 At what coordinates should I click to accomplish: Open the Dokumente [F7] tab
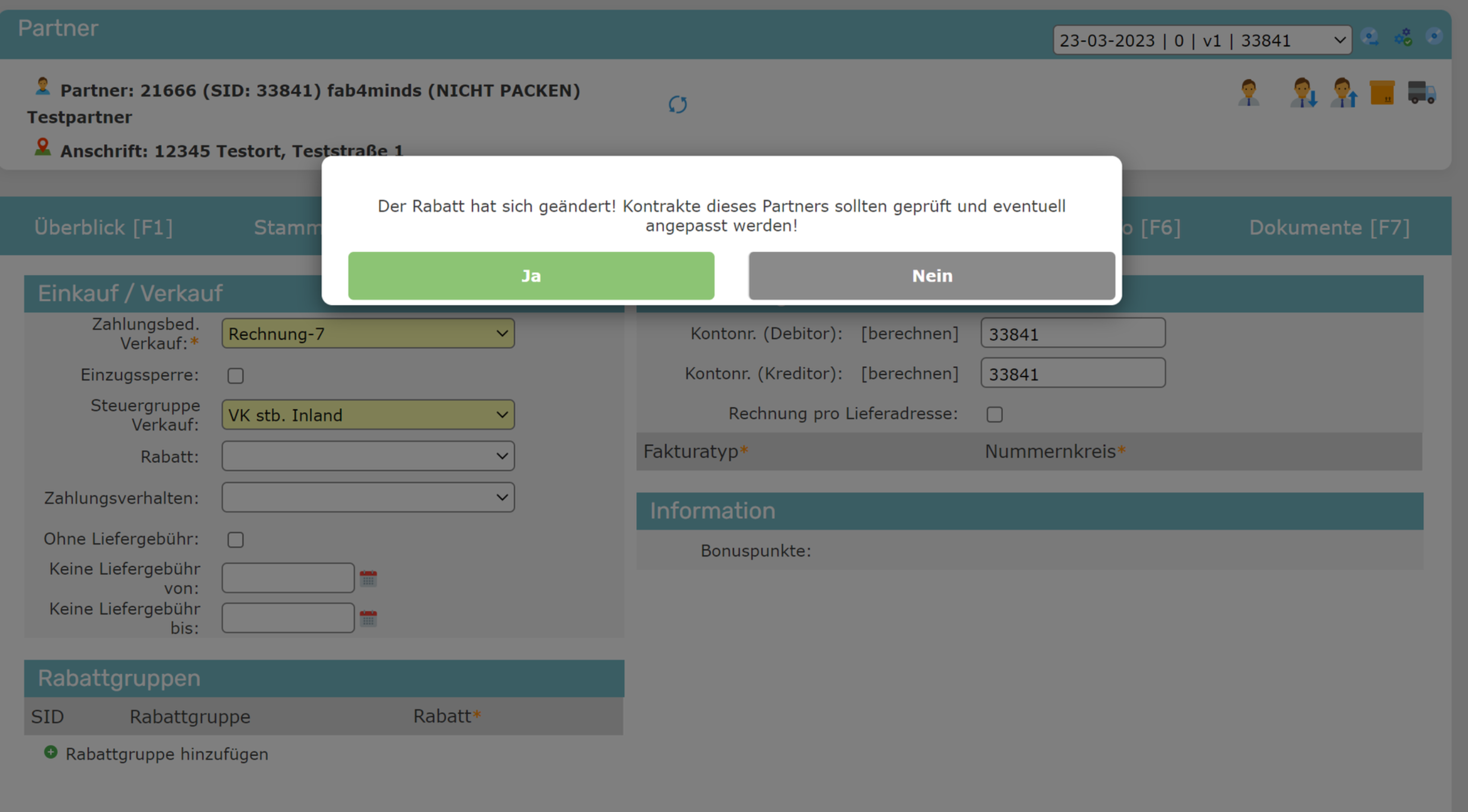tap(1329, 227)
